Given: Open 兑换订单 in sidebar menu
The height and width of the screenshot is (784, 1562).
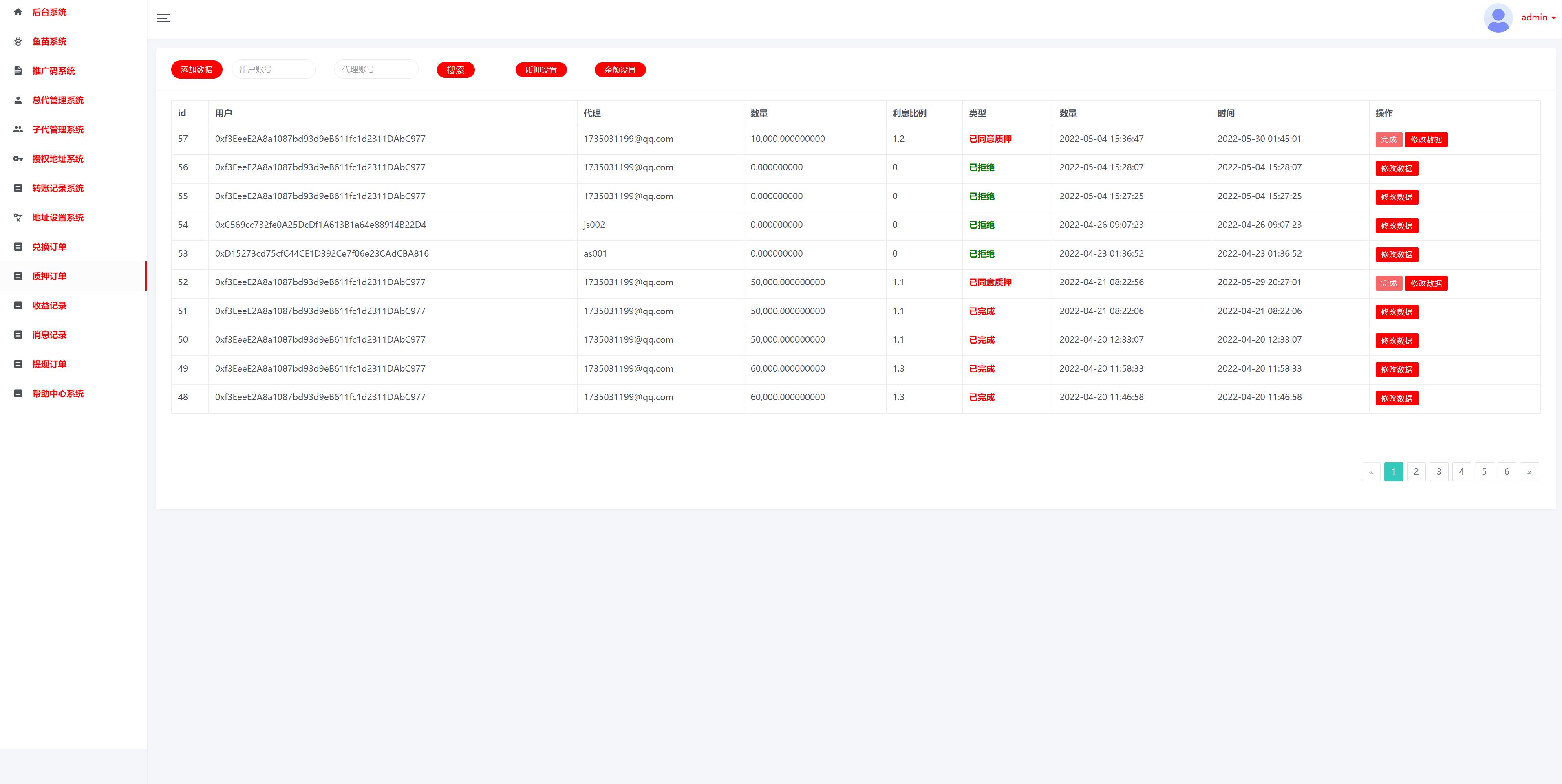Looking at the screenshot, I should click(49, 247).
